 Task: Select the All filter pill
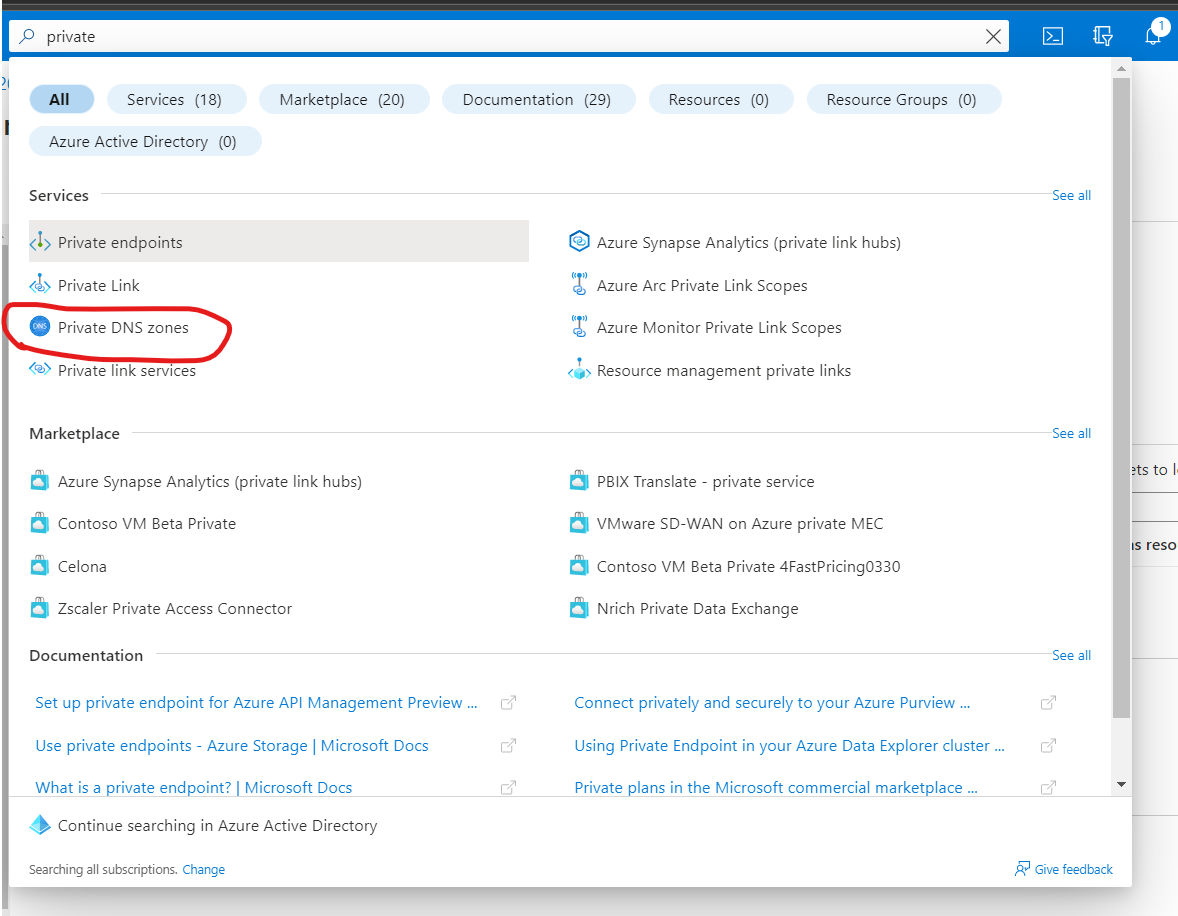click(61, 100)
